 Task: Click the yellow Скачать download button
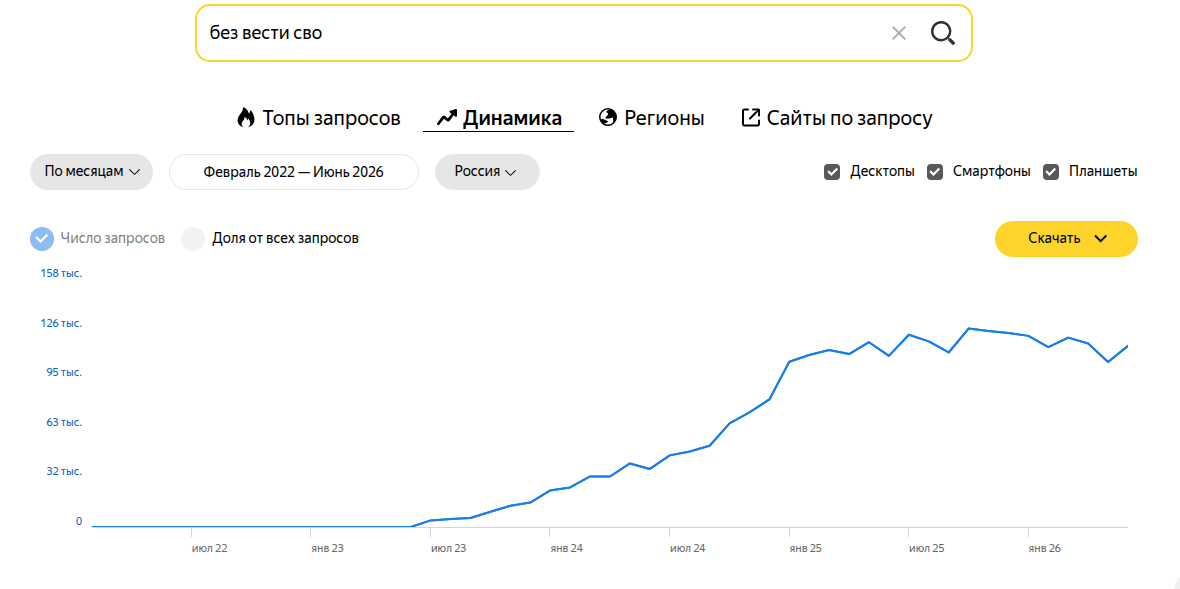tap(1066, 238)
